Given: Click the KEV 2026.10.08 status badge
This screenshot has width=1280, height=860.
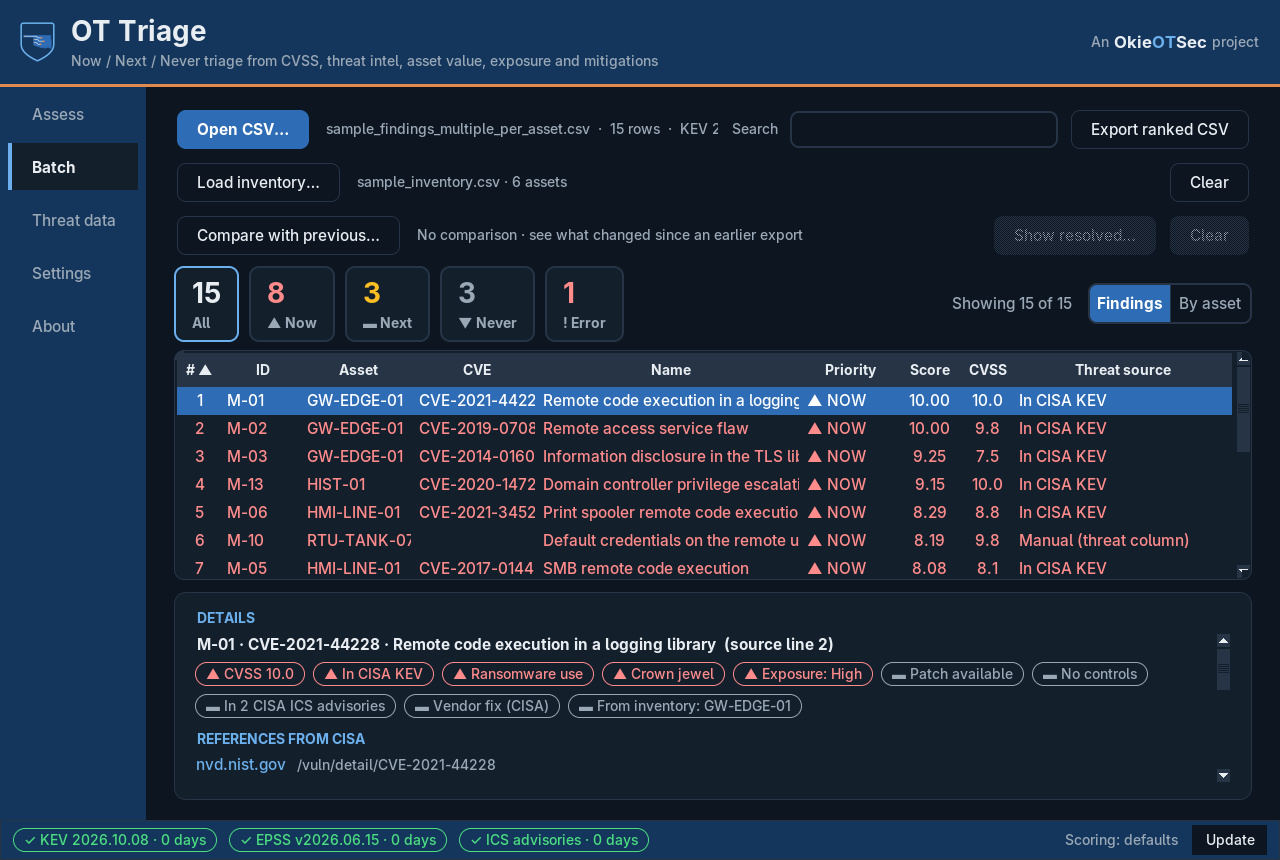Looking at the screenshot, I should (116, 840).
